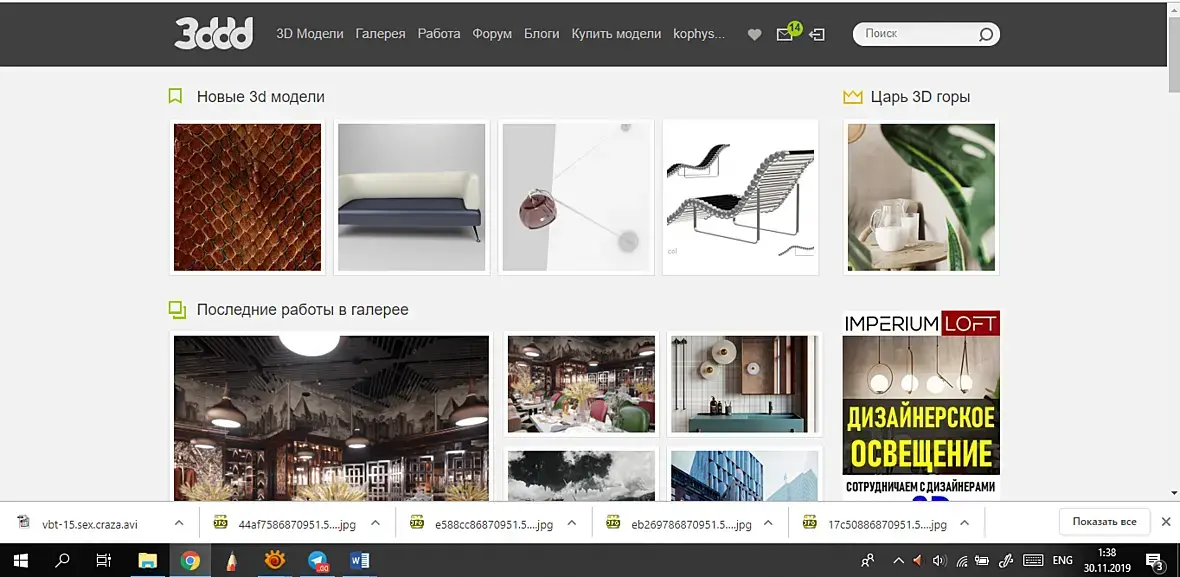Open the XnView eye icon on taskbar
The height and width of the screenshot is (577, 1180).
coord(275,560)
